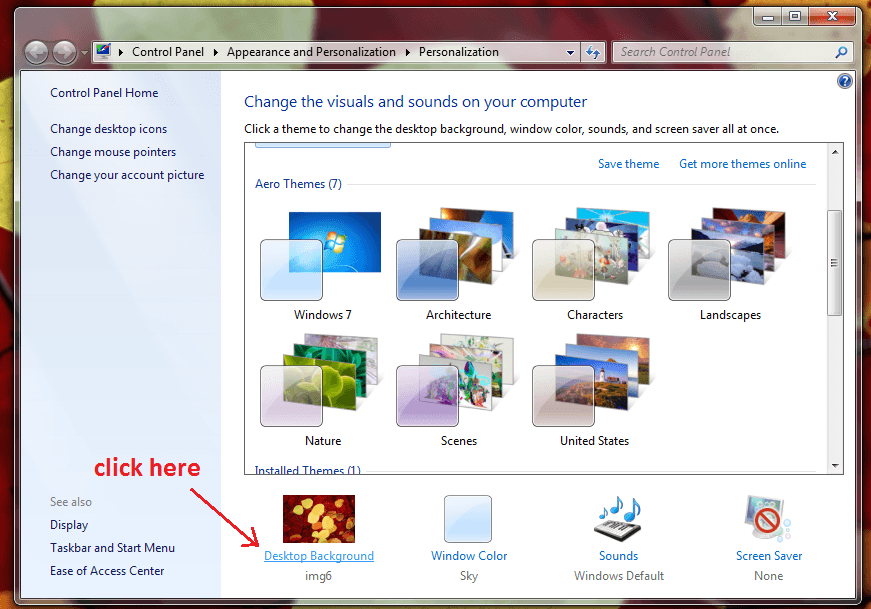The image size is (871, 609).
Task: Open Change your account picture
Action: (x=127, y=175)
